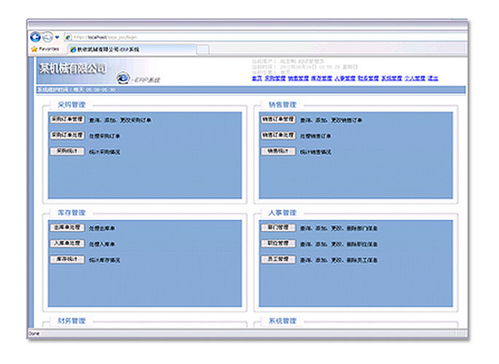
Task: Open the 首页 home link
Action: (257, 78)
